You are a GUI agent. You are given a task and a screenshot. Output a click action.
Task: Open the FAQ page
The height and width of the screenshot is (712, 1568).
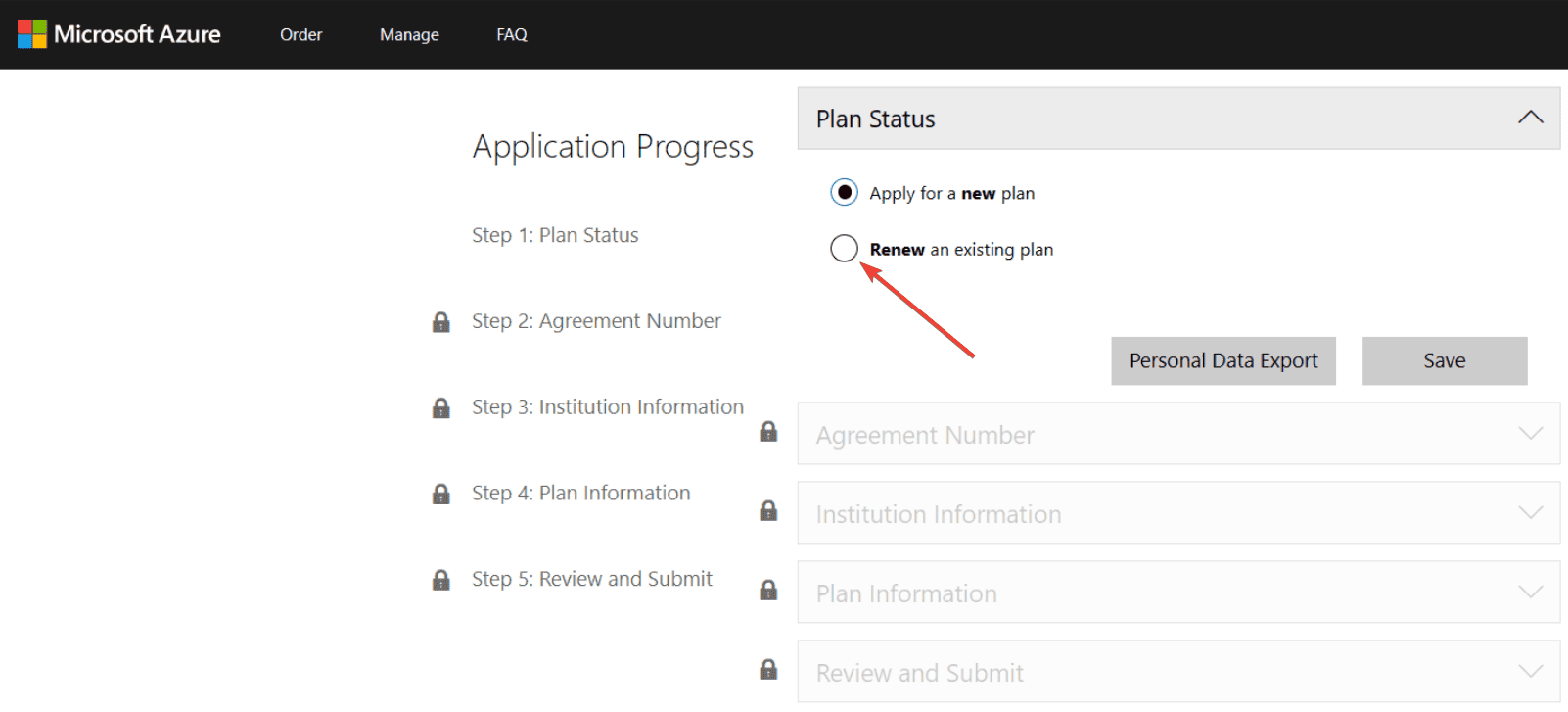tap(511, 34)
